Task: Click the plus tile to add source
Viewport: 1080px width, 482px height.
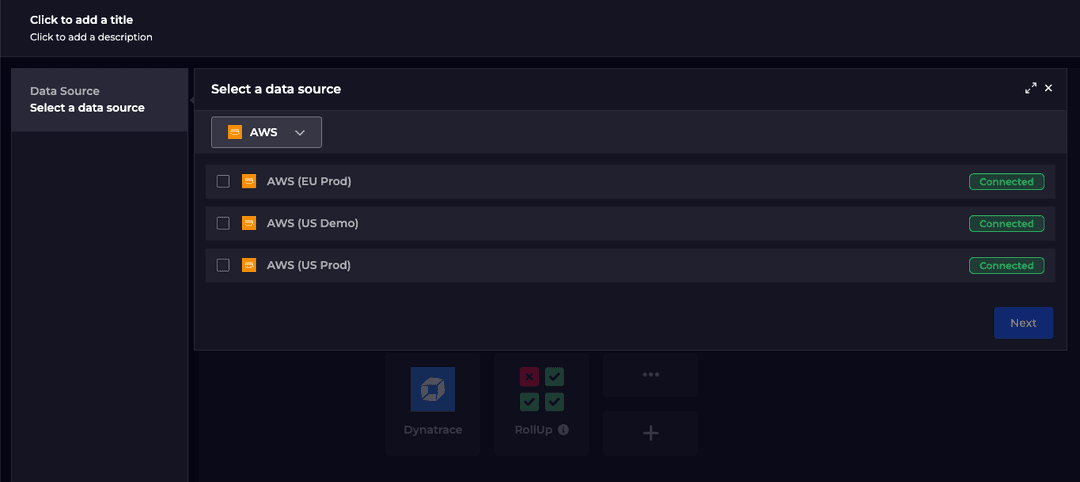Action: coord(650,433)
